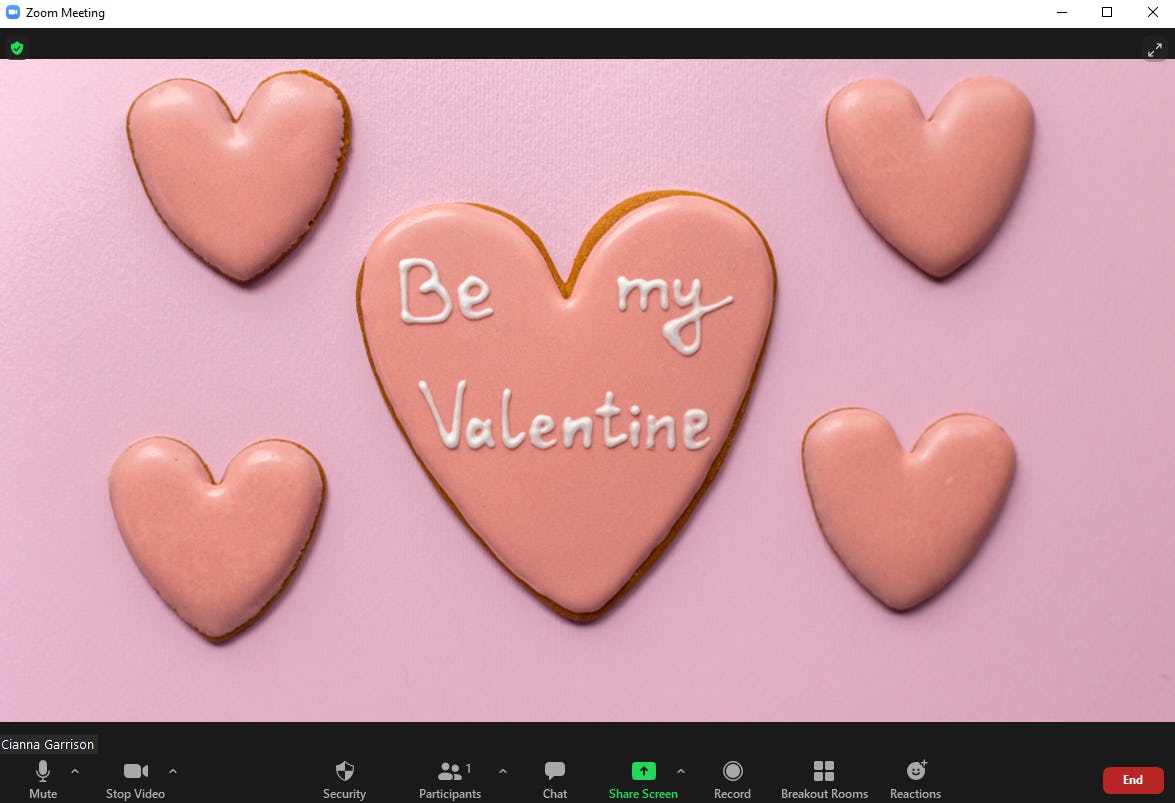Expand the Share Screen options
The height and width of the screenshot is (803, 1175).
point(681,772)
